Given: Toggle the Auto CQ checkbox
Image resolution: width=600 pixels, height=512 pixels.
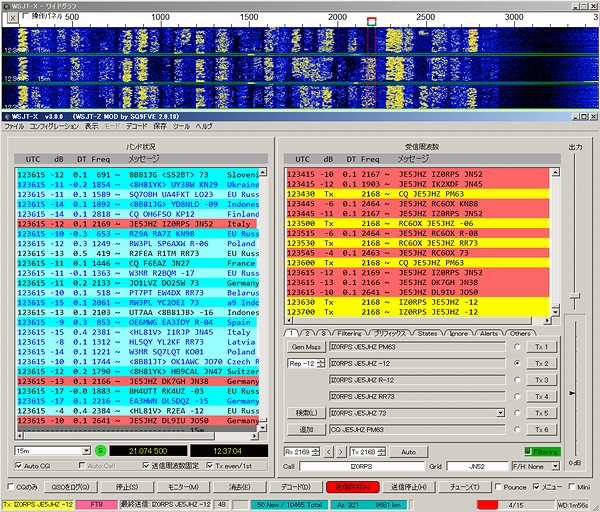Looking at the screenshot, I should 18,466.
